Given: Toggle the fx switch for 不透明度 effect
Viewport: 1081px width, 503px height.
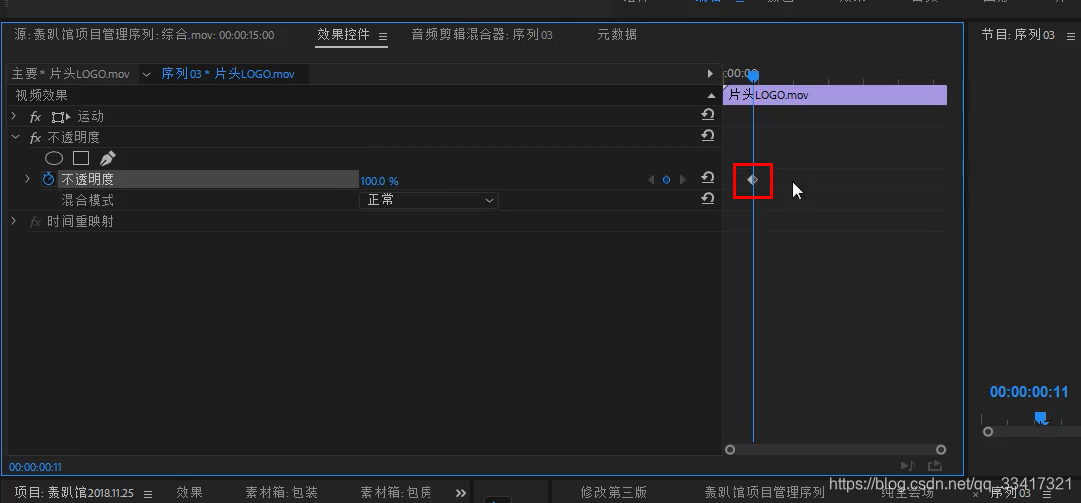Looking at the screenshot, I should 36,138.
